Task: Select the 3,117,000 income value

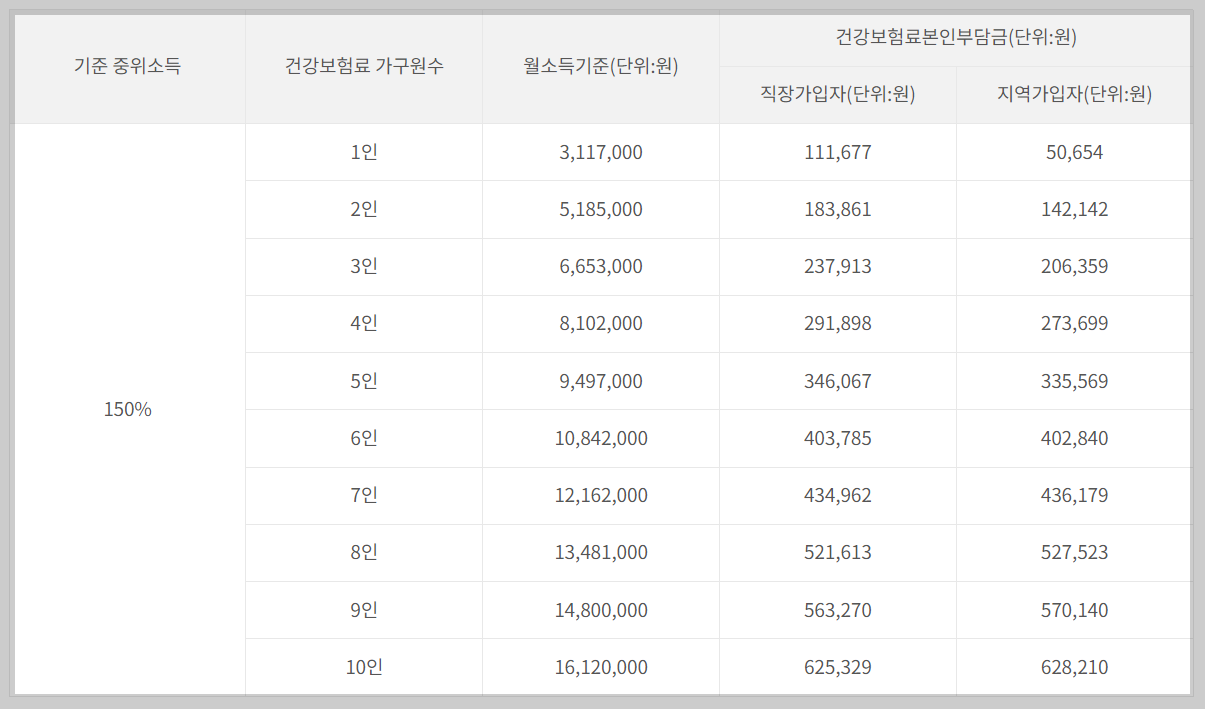Action: pyautogui.click(x=600, y=152)
